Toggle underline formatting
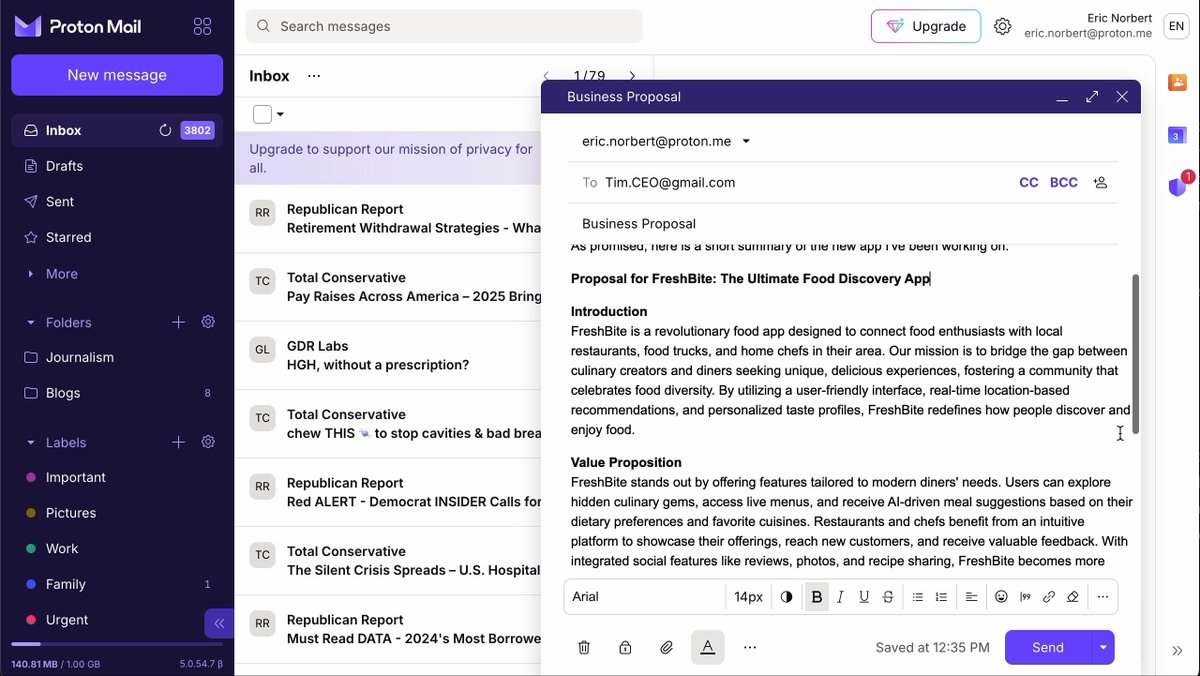The image size is (1200, 676). click(x=864, y=597)
